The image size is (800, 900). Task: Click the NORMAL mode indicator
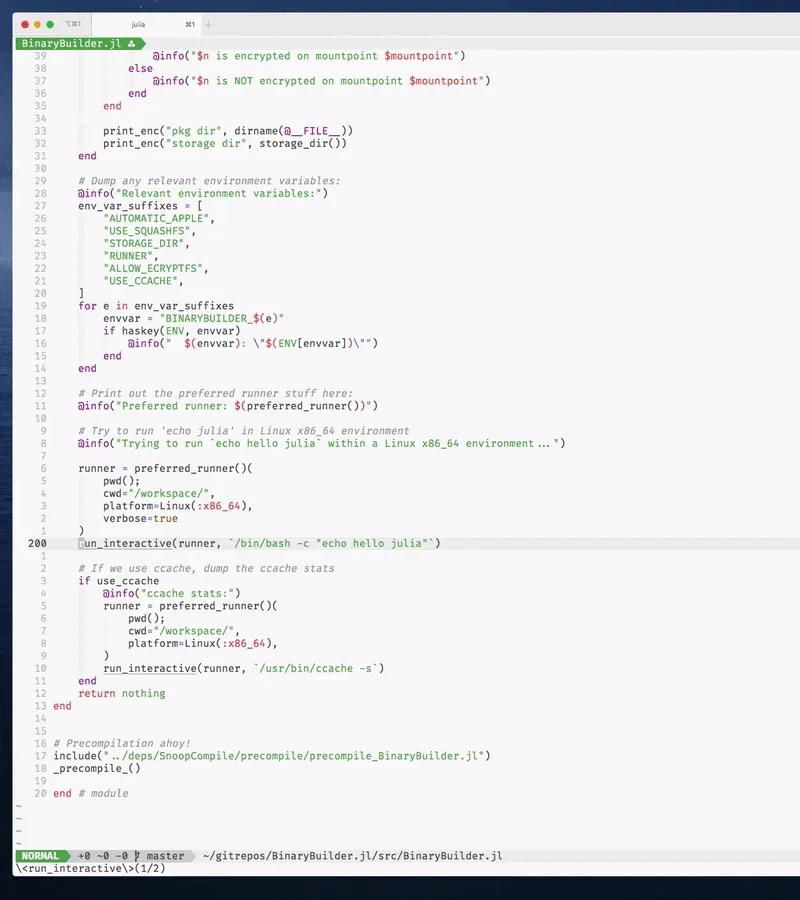click(x=40, y=855)
